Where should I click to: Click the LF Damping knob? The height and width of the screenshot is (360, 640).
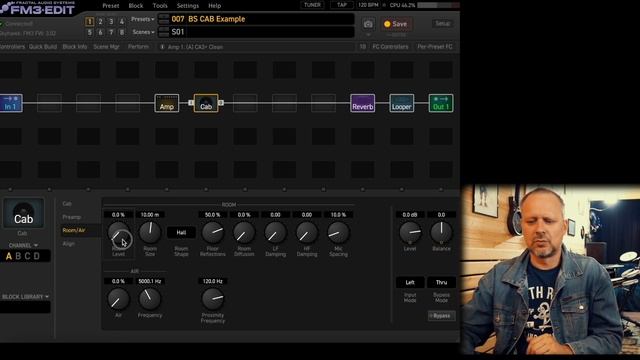pos(276,233)
